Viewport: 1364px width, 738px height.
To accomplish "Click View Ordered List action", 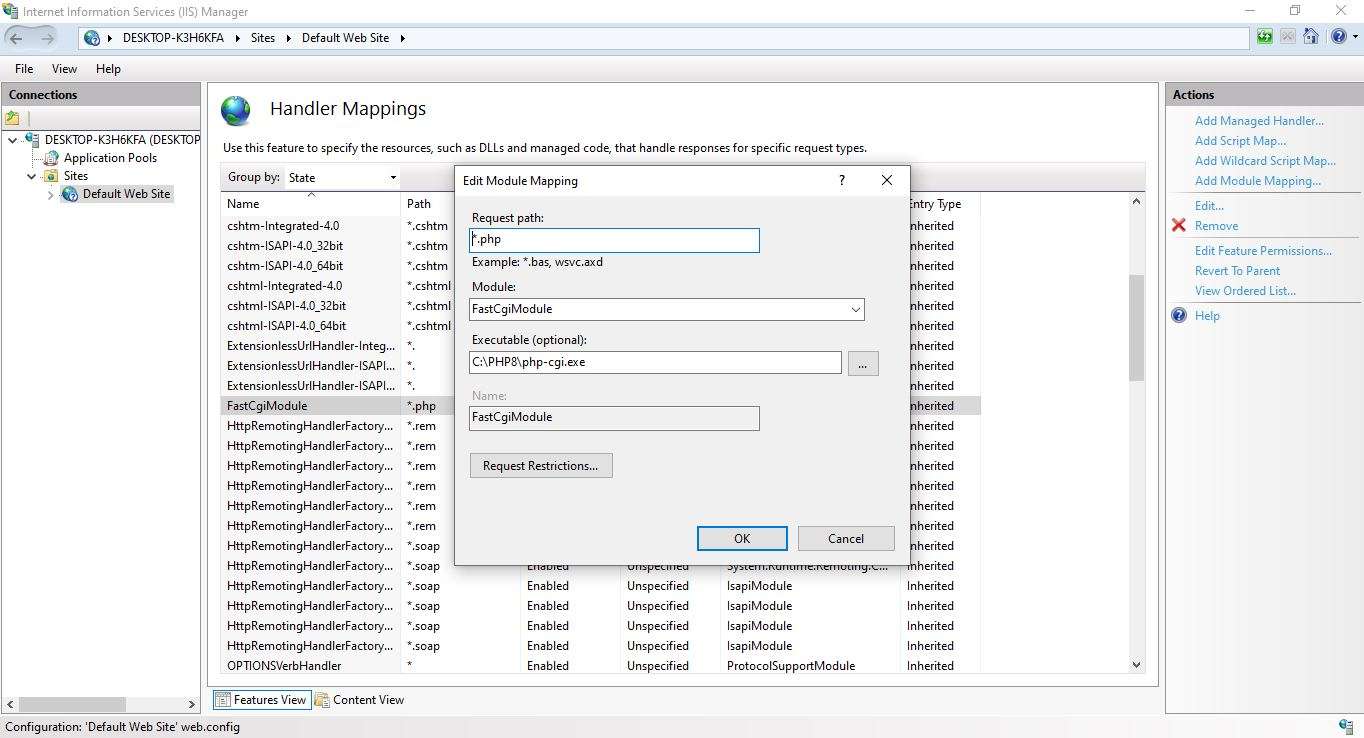I will click(1245, 291).
